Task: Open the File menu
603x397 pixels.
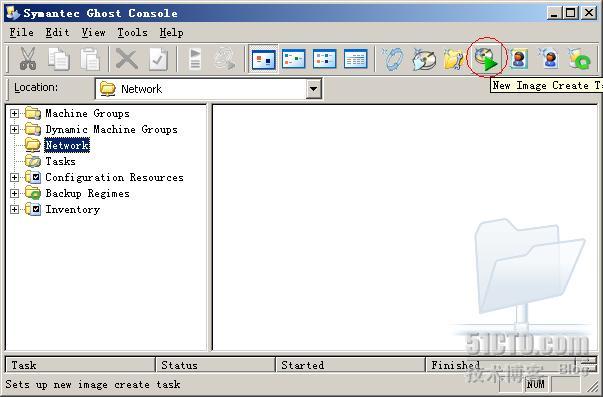Action: click(x=21, y=33)
